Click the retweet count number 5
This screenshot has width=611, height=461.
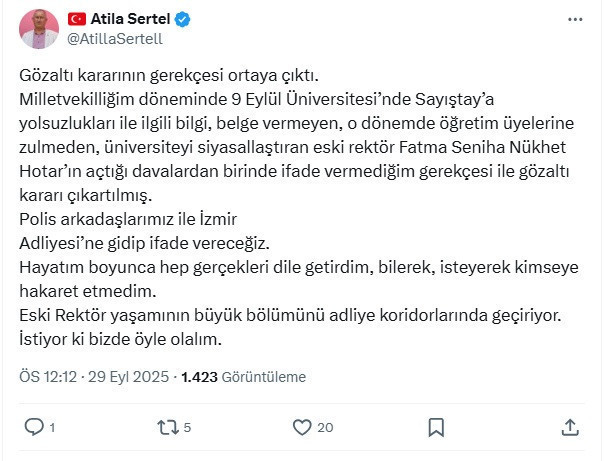click(x=187, y=428)
